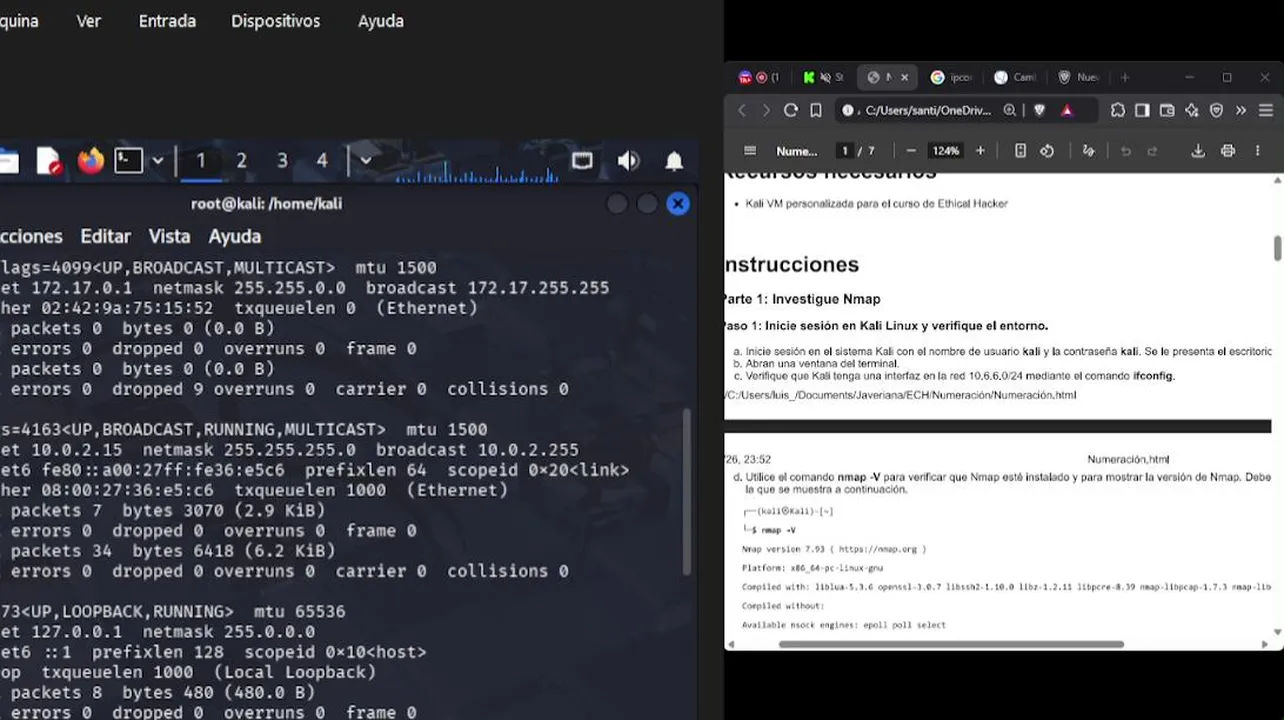Open the Acciones menu in the terminal
This screenshot has width=1284, height=720.
31,236
